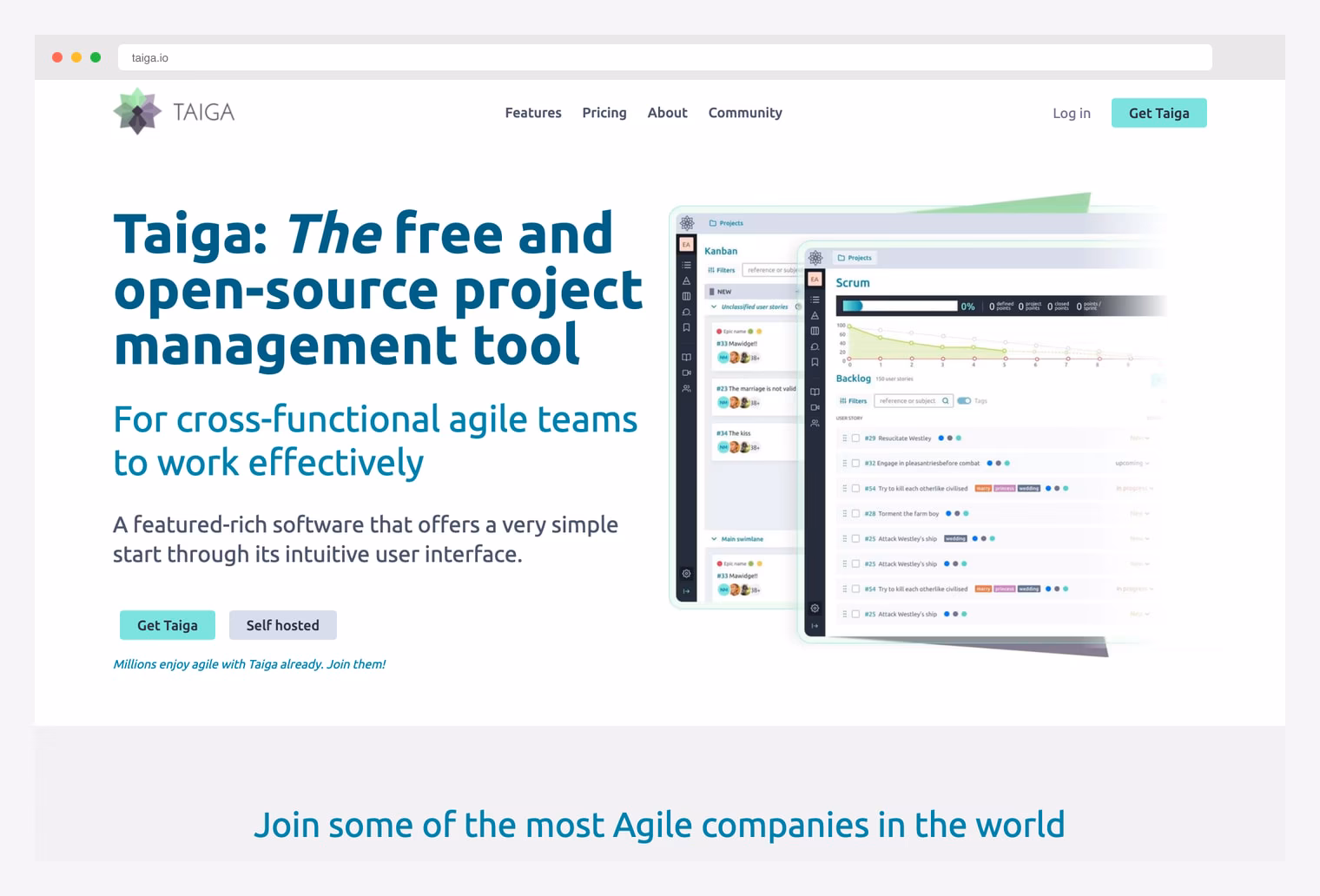The height and width of the screenshot is (896, 1320).
Task: Open the team people icon in Kanban sidebar
Action: (686, 388)
